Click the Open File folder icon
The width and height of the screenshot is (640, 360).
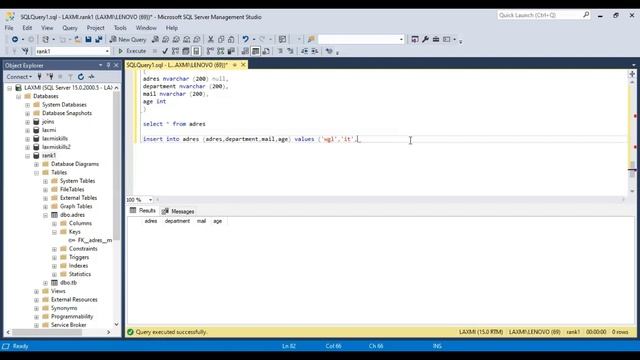click(77, 39)
